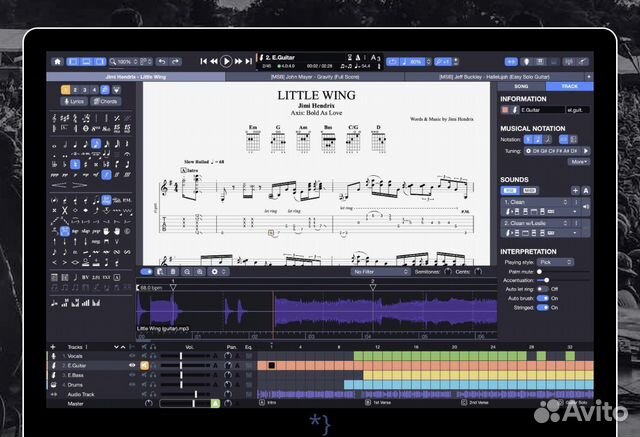Apply the fermata symbol
The height and width of the screenshot is (437, 640).
(x=127, y=154)
